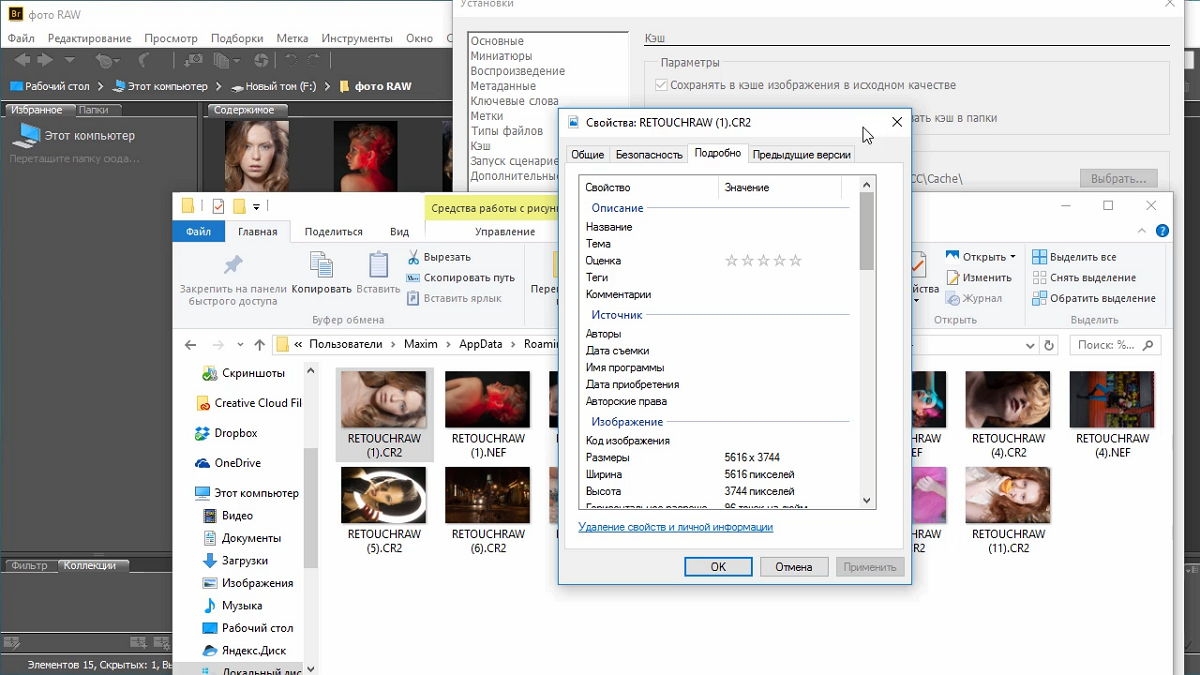Switch to the Общие tab in properties
This screenshot has height=675, width=1200.
click(587, 155)
